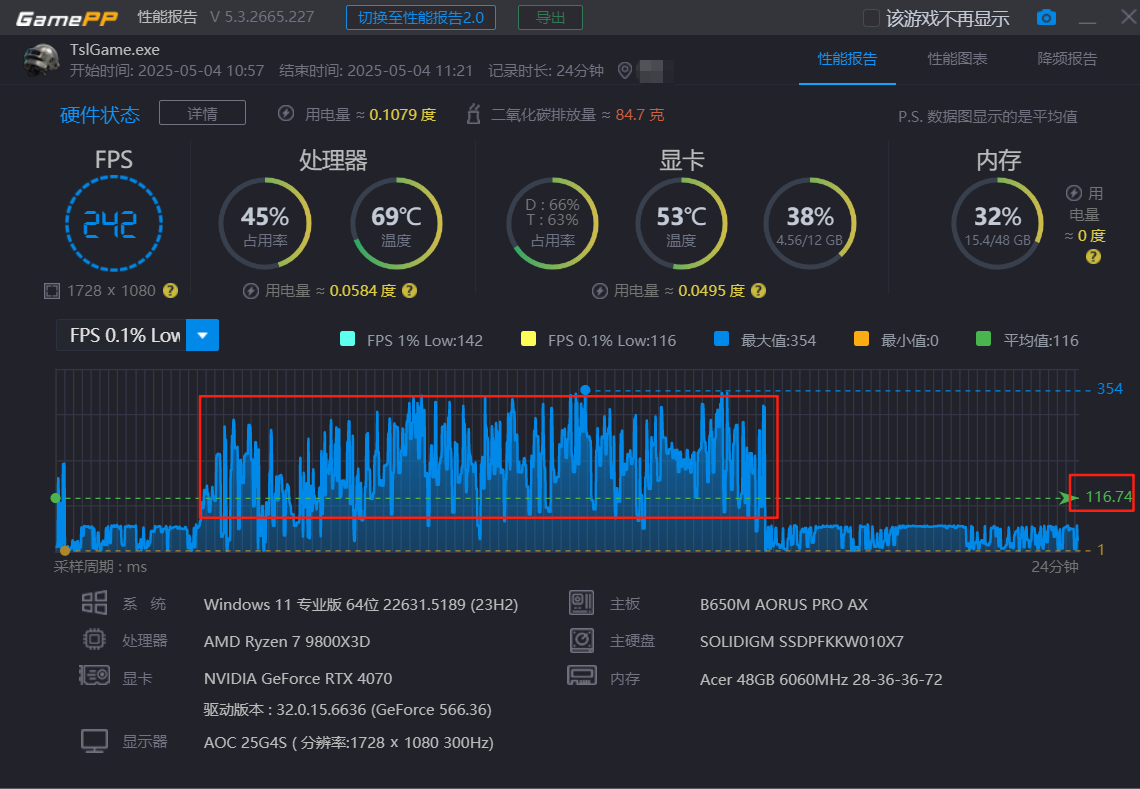Open help icon beside 1728 x 1080
The image size is (1140, 789).
(x=170, y=291)
